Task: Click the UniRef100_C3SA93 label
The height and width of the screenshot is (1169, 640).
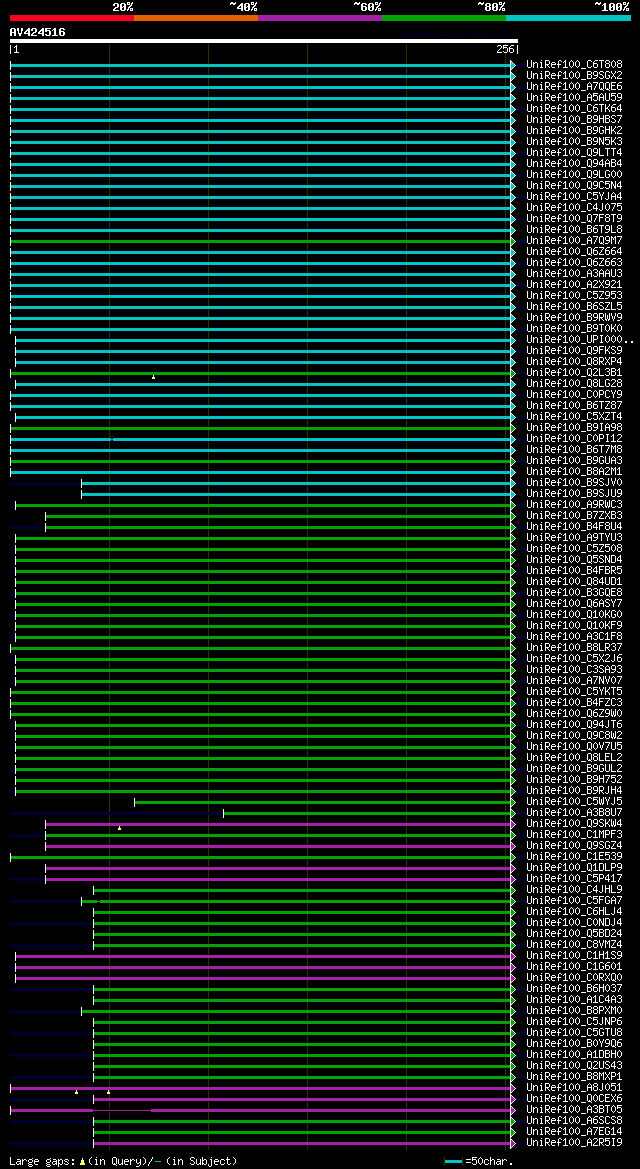Action: pos(574,669)
